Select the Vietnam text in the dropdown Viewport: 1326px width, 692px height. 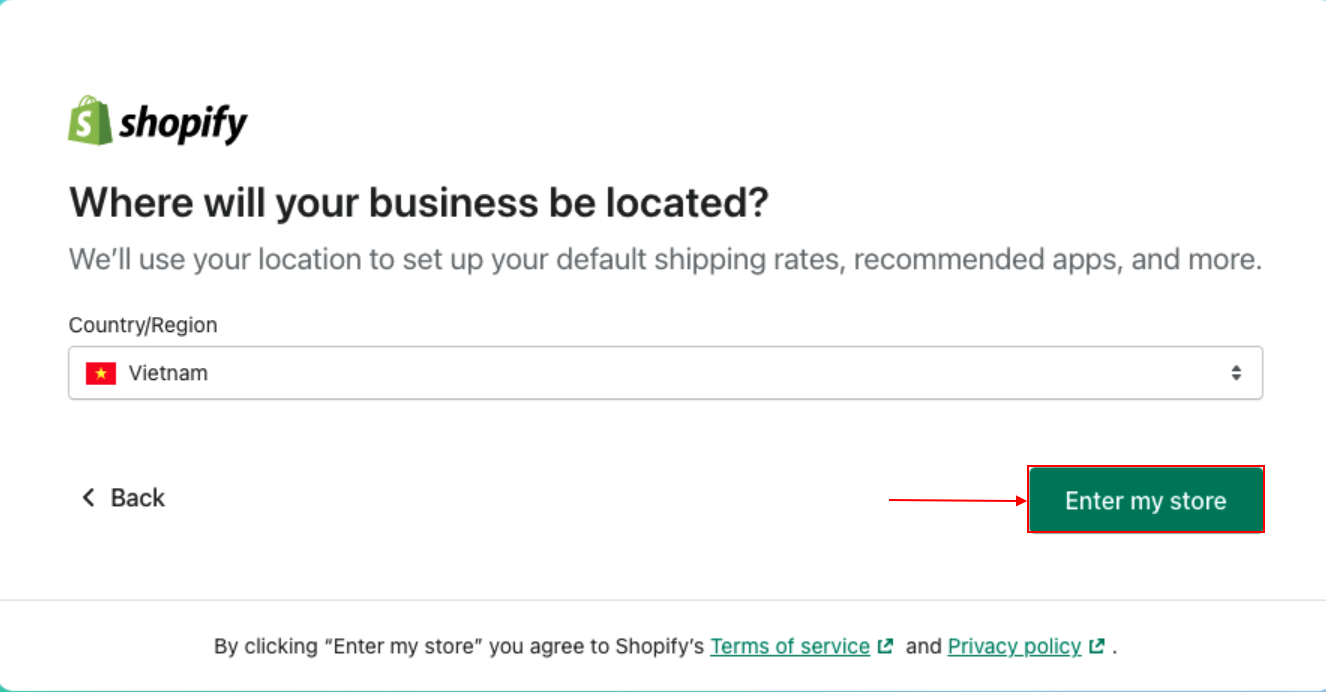[x=168, y=374]
